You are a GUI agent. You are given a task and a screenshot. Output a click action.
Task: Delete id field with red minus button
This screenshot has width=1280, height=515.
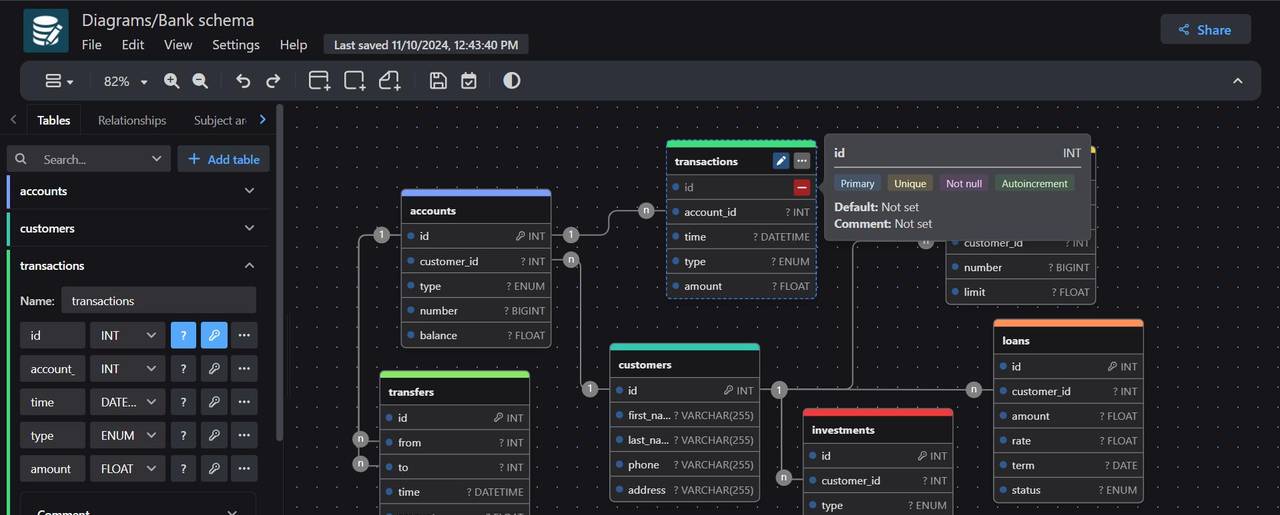pos(802,187)
